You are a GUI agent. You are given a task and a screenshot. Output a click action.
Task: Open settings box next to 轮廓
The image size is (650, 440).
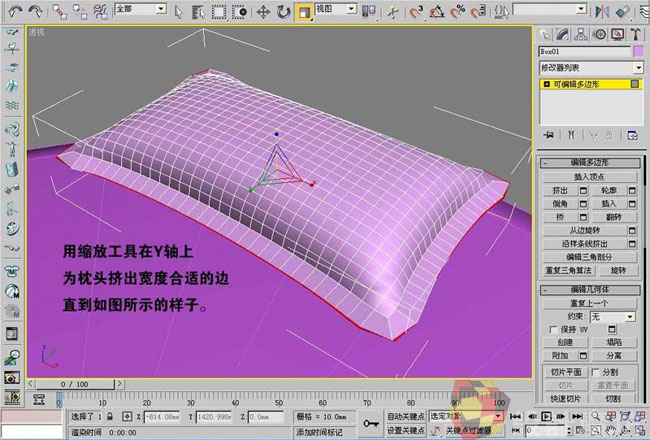click(632, 191)
